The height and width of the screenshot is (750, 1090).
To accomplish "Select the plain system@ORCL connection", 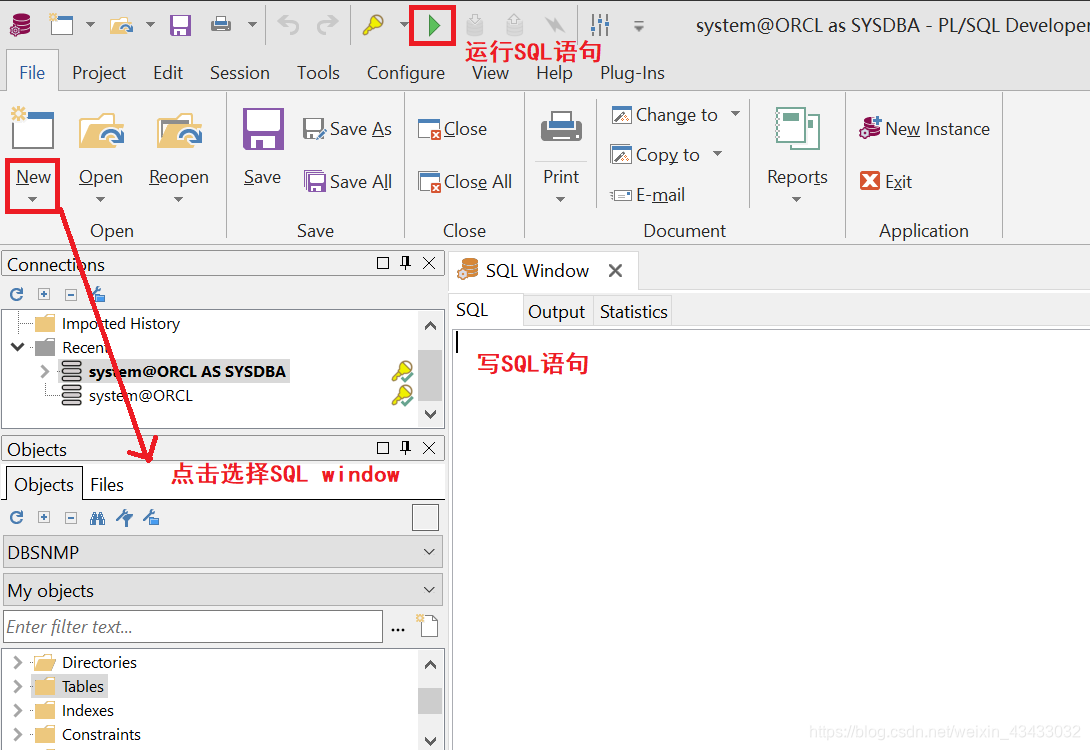I will (x=140, y=396).
